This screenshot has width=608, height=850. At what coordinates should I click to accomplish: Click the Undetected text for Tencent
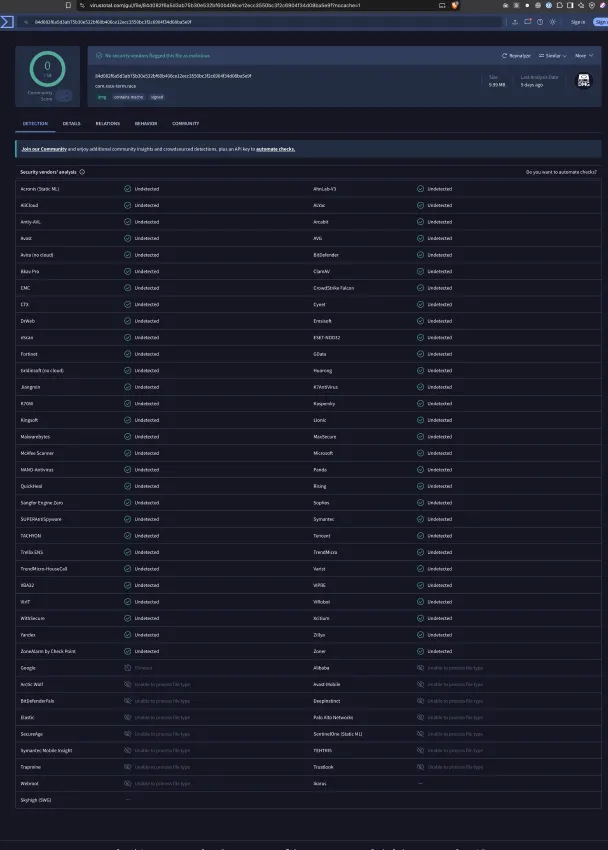(439, 536)
